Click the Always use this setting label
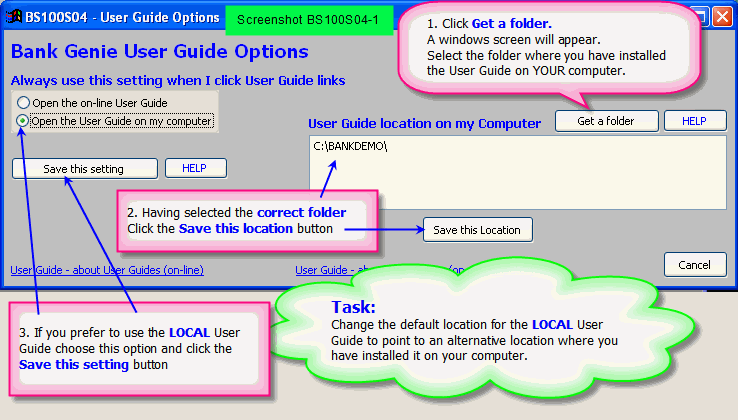This screenshot has height=420, width=738. tap(178, 81)
